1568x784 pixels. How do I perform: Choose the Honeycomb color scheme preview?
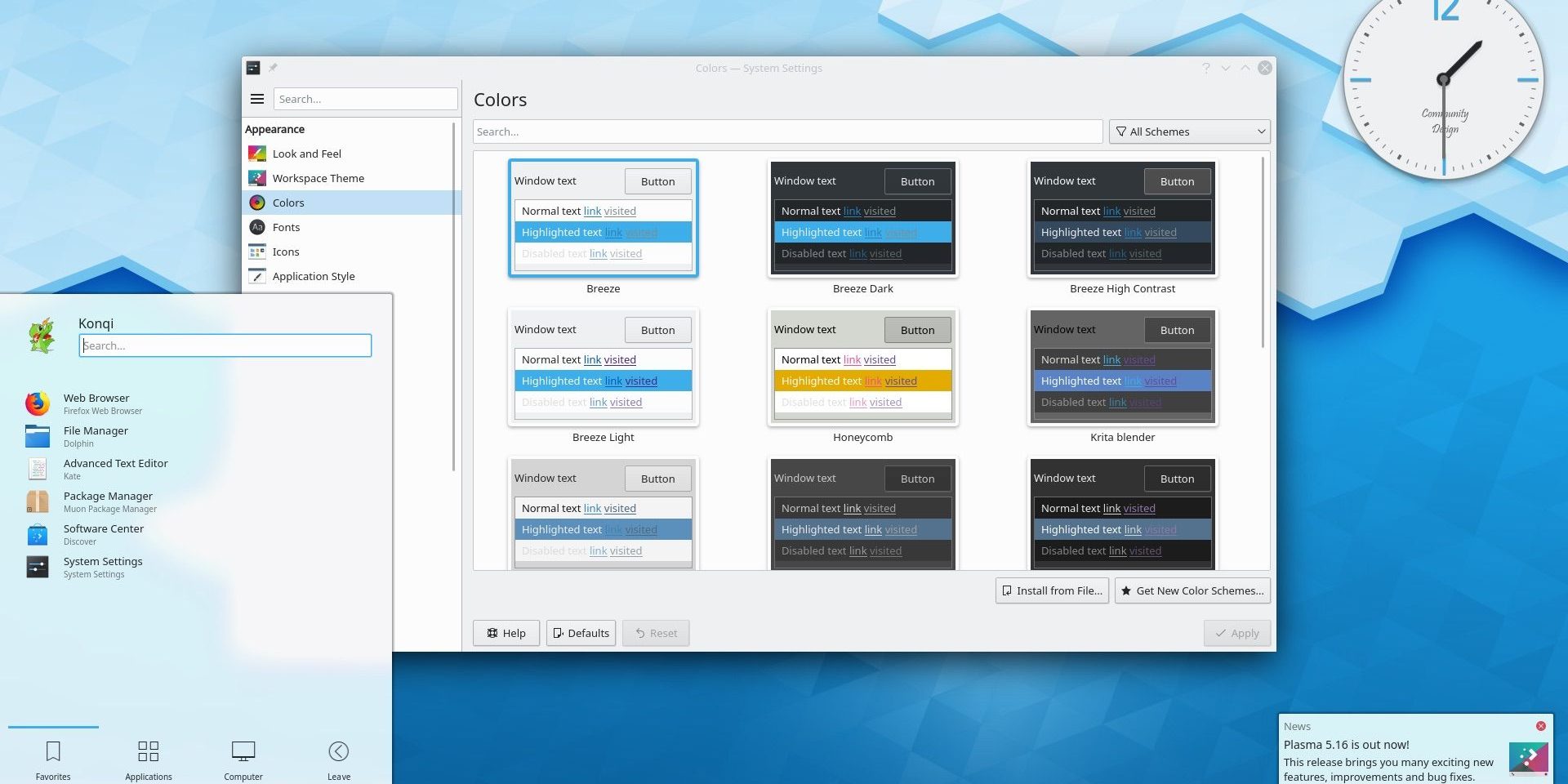862,367
